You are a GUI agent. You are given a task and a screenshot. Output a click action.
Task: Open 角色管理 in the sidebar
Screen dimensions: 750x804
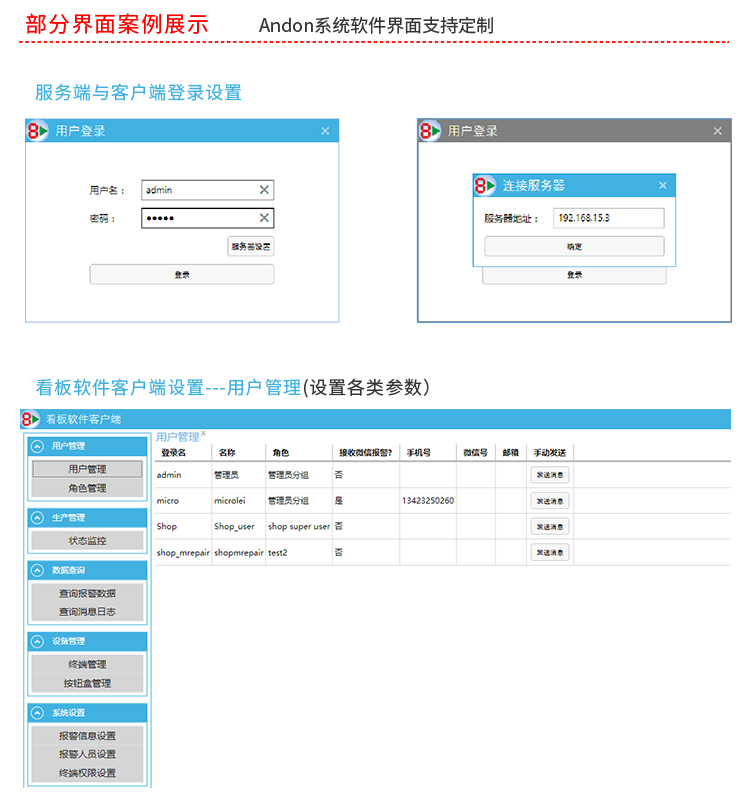[87, 488]
